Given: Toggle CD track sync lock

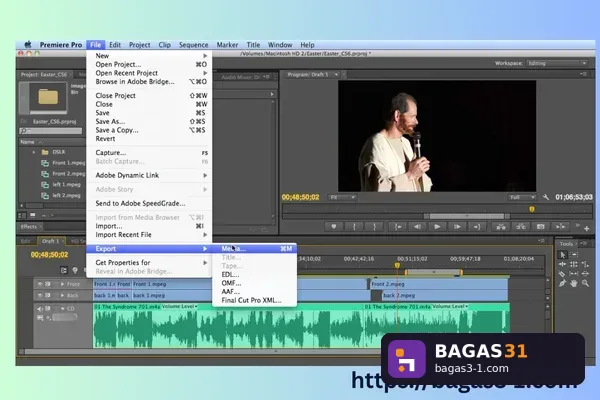Looking at the screenshot, I should 48,309.
